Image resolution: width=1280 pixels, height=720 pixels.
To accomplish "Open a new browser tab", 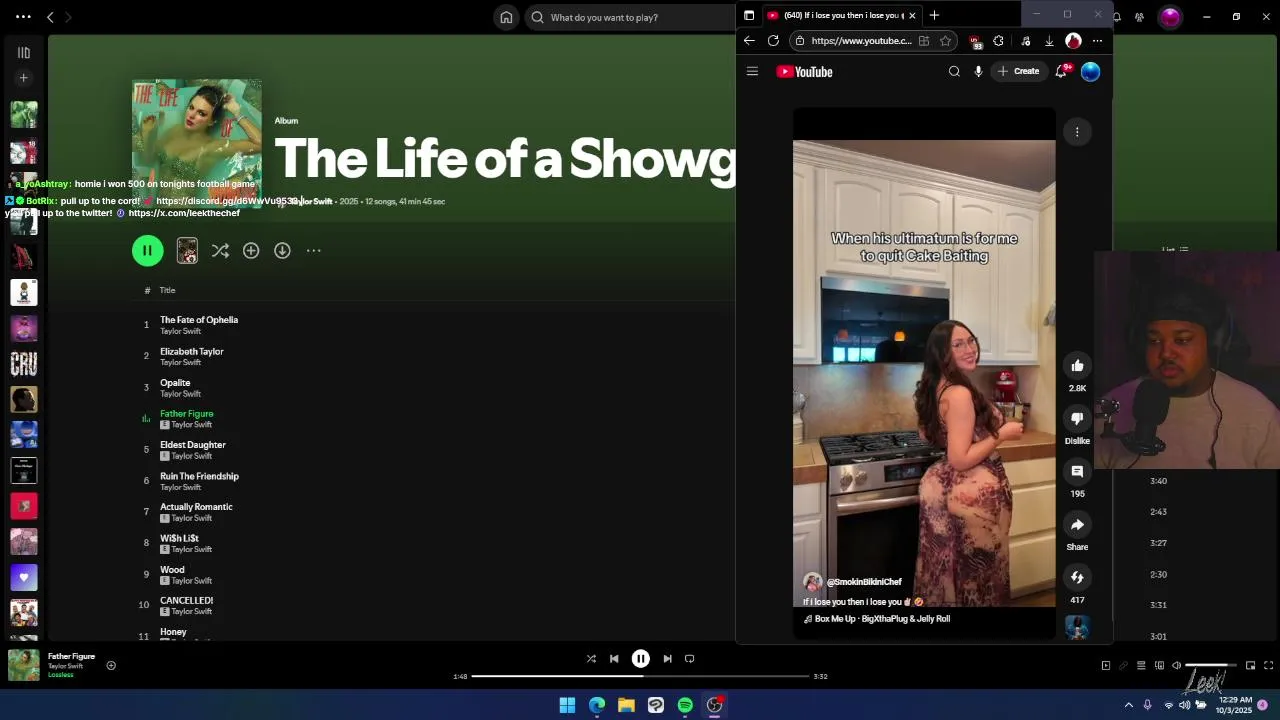I will 934,15.
